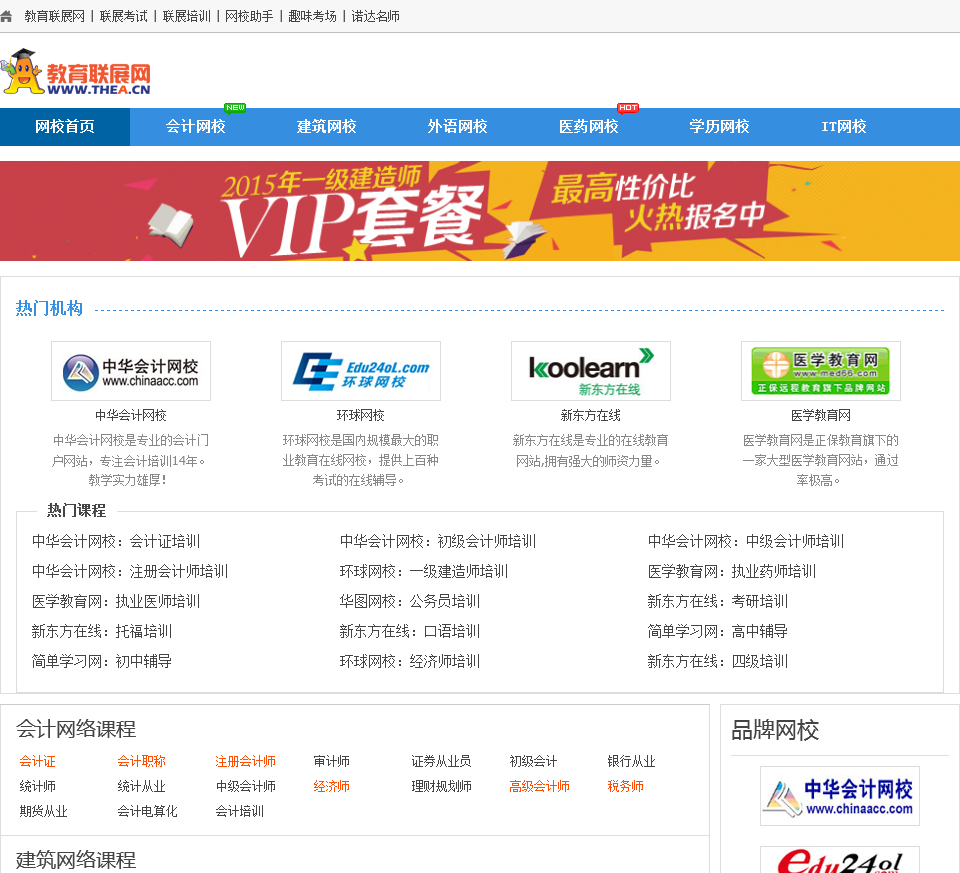The width and height of the screenshot is (960, 873).
Task: Open 中华会计网校 logo under 品牌网校
Action: pyautogui.click(x=839, y=796)
